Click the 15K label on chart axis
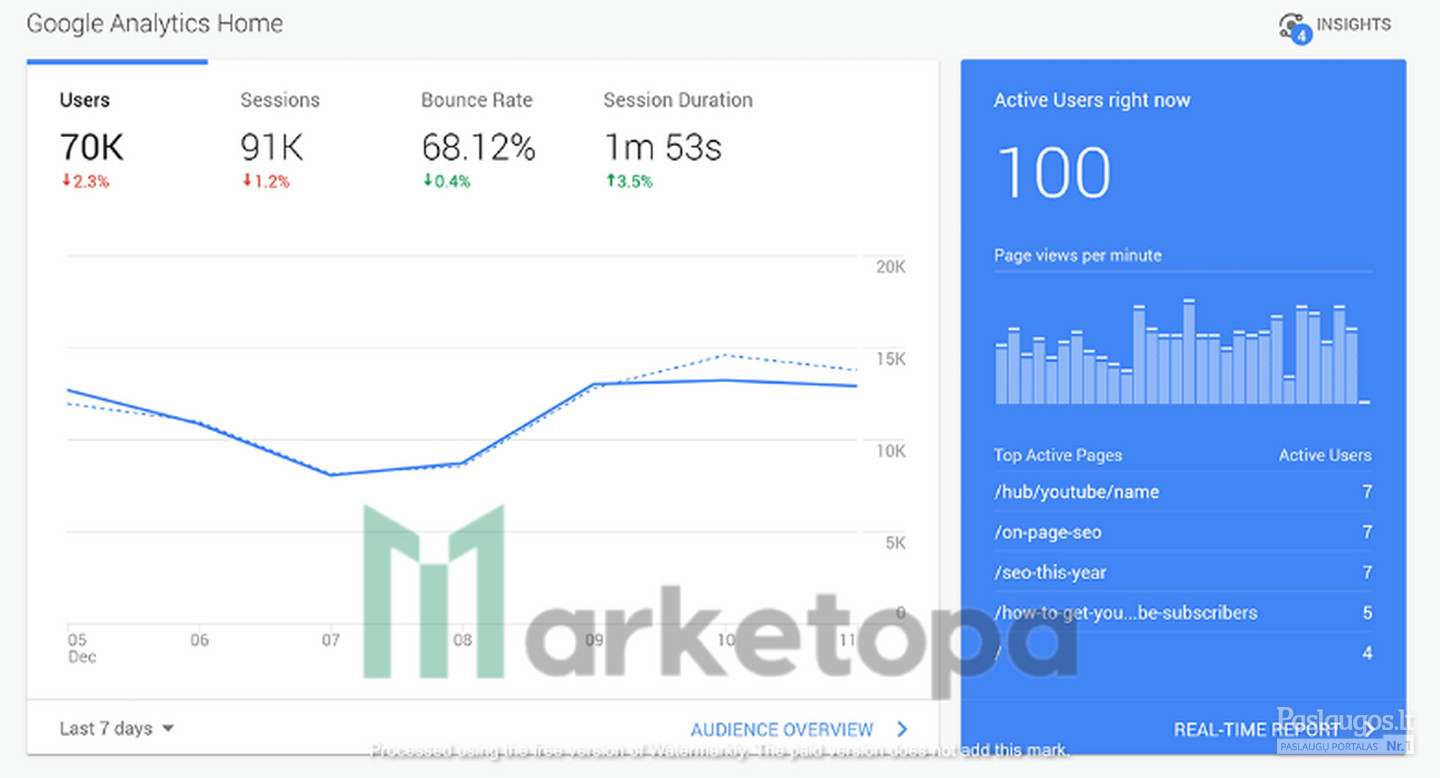Image resolution: width=1440 pixels, height=778 pixels. (x=890, y=359)
